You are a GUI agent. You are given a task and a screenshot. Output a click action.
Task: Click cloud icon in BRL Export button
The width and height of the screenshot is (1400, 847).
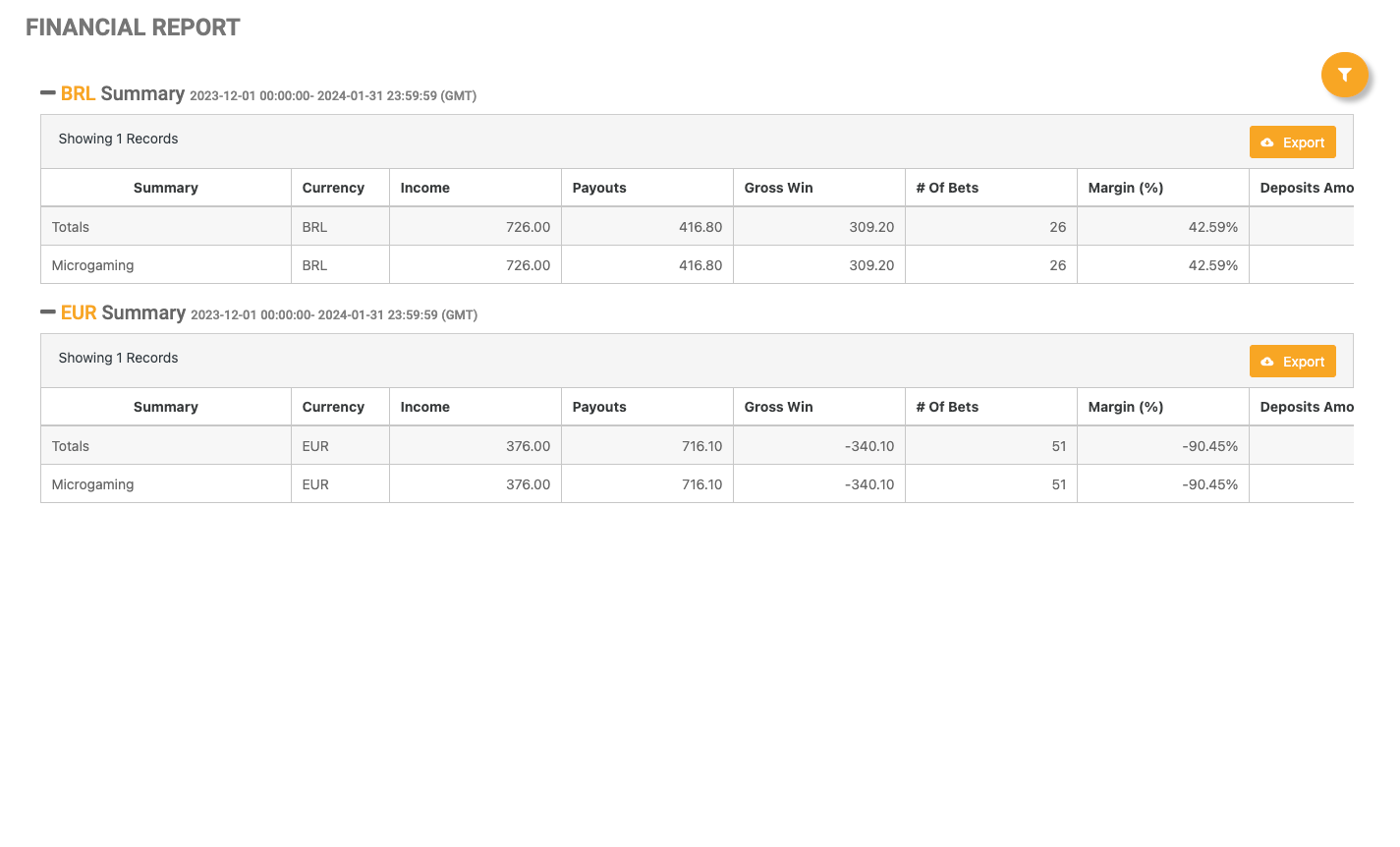tap(1267, 142)
